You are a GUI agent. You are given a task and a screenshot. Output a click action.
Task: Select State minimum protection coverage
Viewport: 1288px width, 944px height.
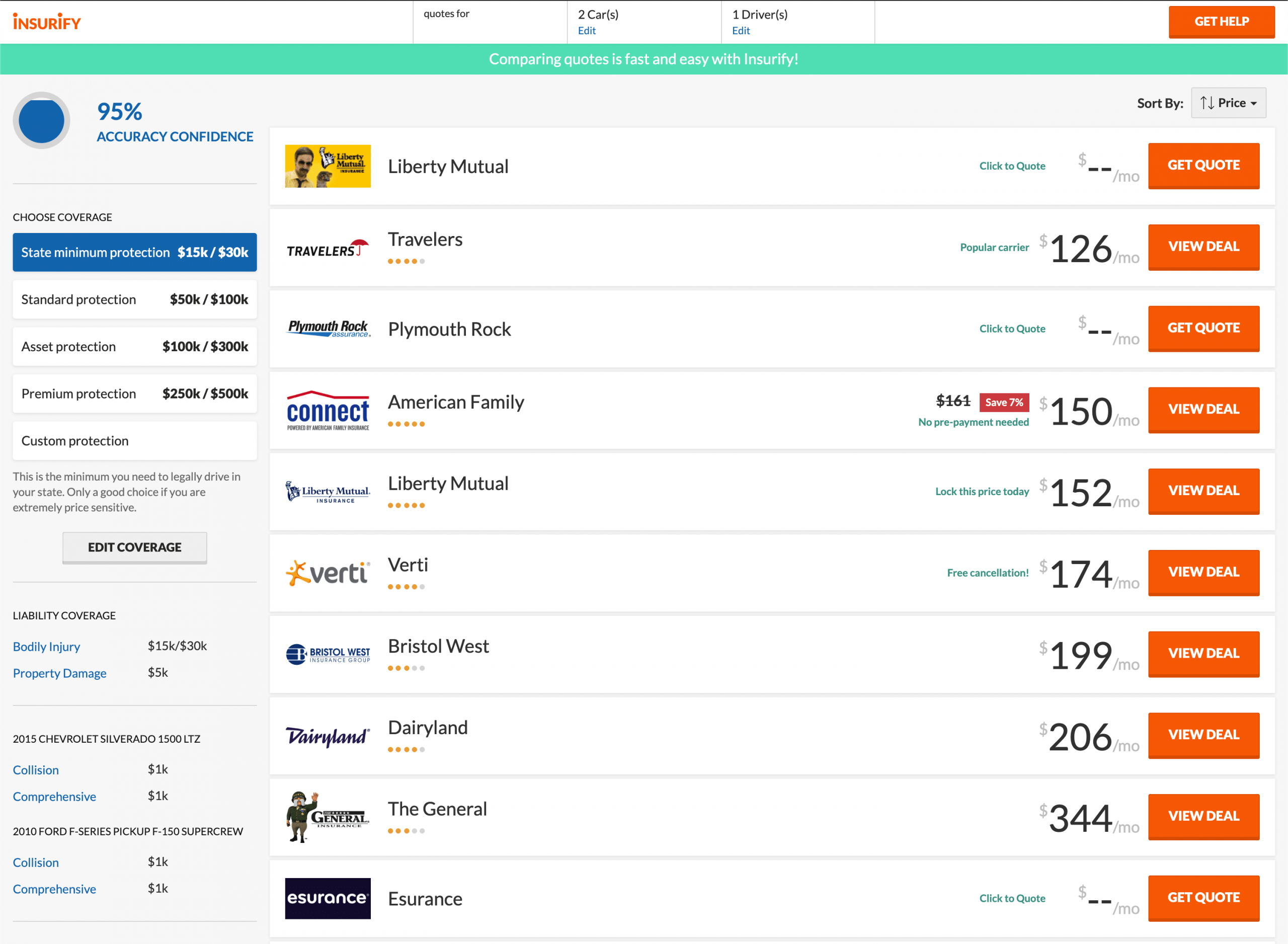(x=134, y=251)
